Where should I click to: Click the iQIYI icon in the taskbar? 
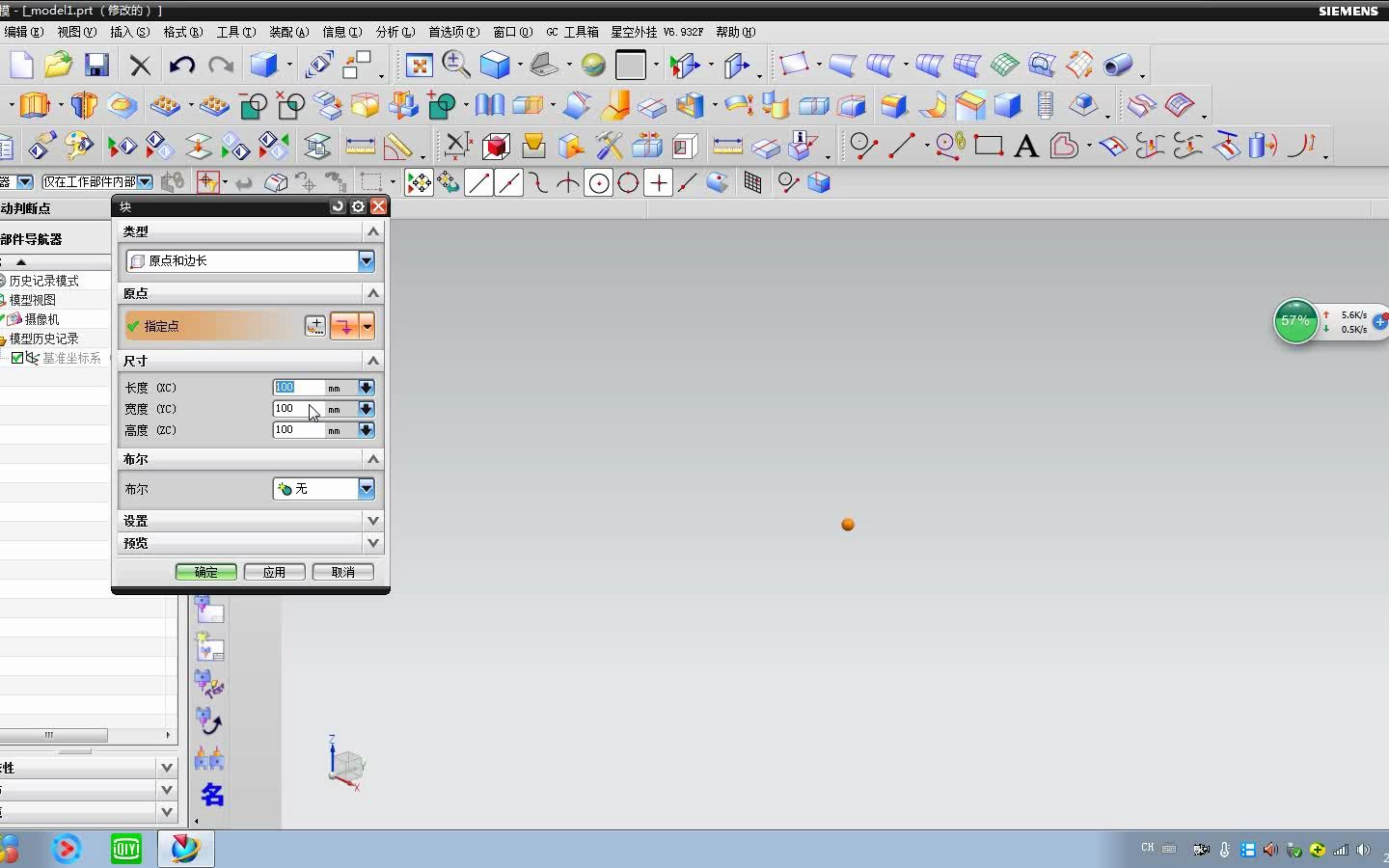coord(126,849)
